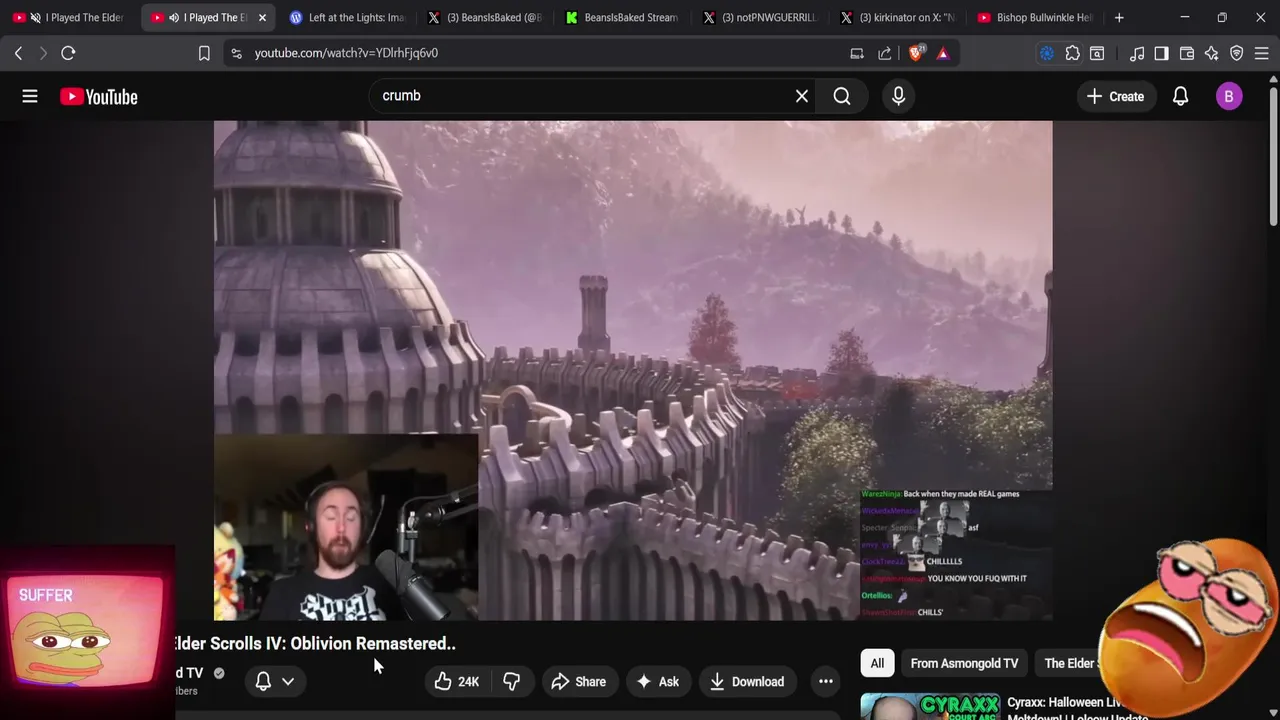Select the 'From Asmongold TV' chip
The height and width of the screenshot is (720, 1280).
pyautogui.click(x=964, y=663)
